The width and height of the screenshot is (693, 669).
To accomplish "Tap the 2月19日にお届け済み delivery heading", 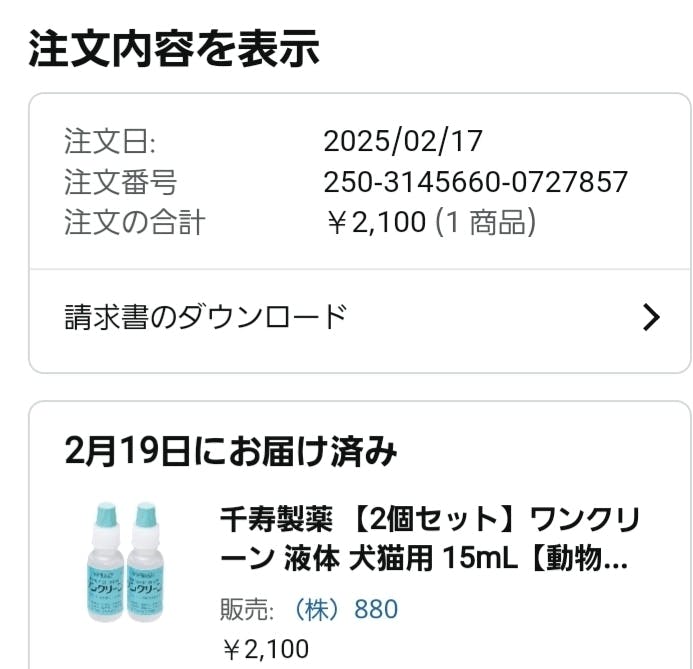I will [x=231, y=452].
